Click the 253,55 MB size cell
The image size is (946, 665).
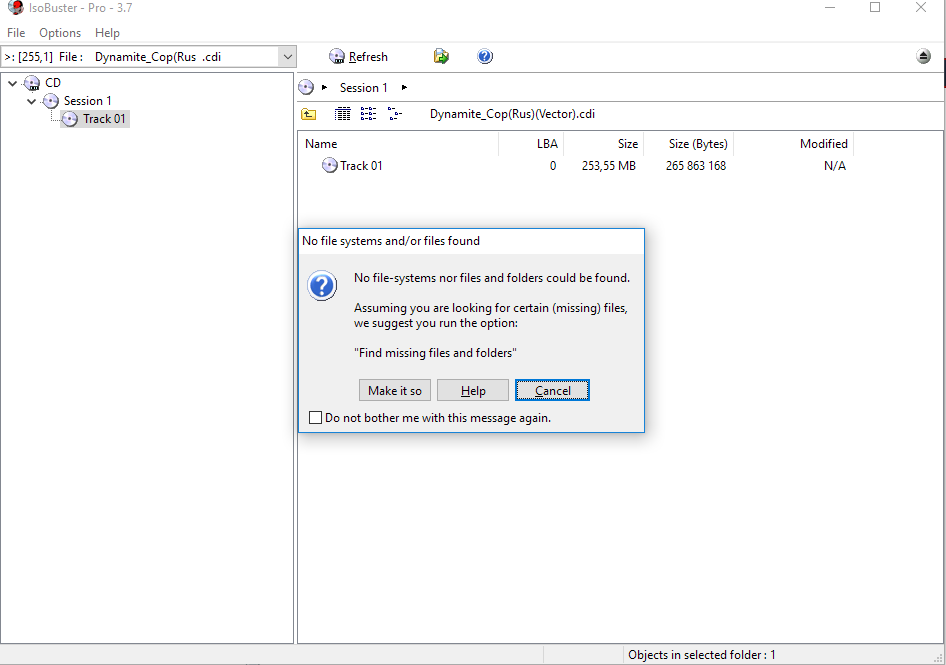609,166
